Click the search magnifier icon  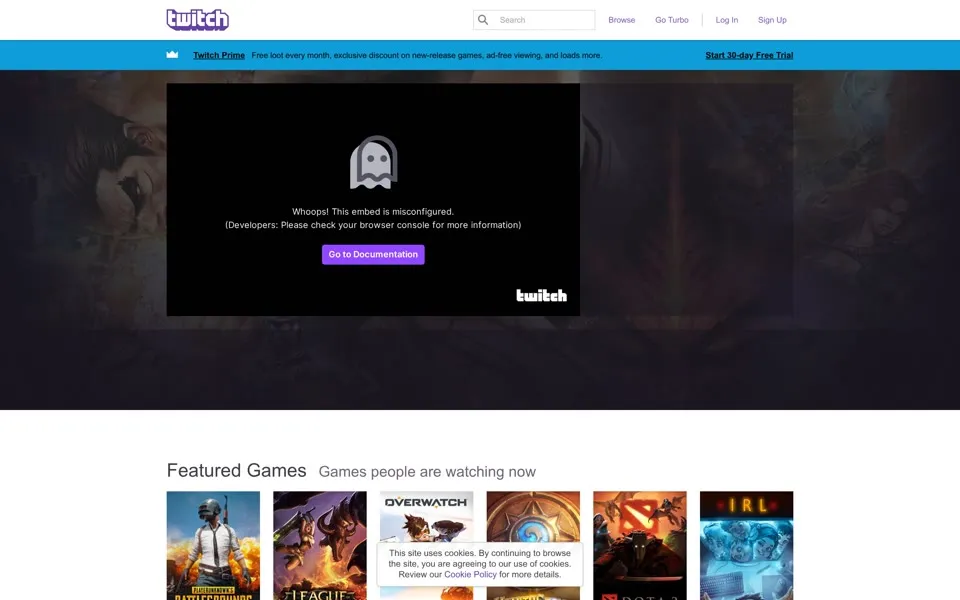click(x=483, y=20)
